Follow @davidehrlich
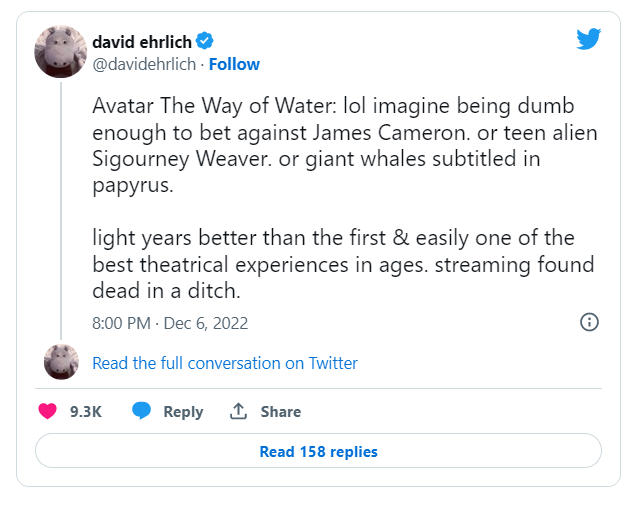Screen dimensions: 639x506 pos(234,64)
